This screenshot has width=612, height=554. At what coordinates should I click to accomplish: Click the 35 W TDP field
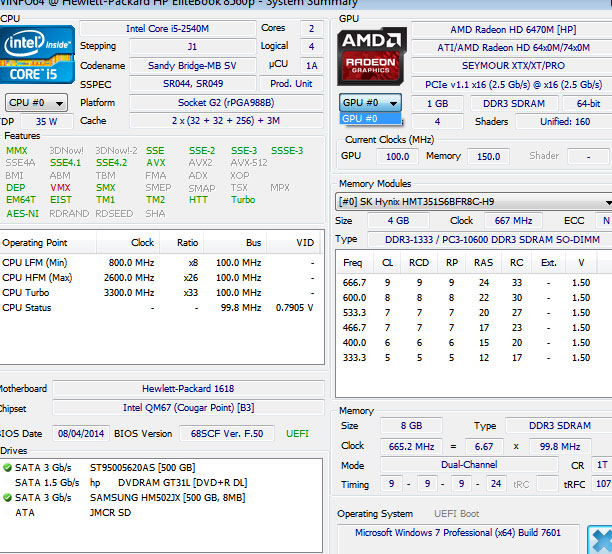(x=46, y=121)
